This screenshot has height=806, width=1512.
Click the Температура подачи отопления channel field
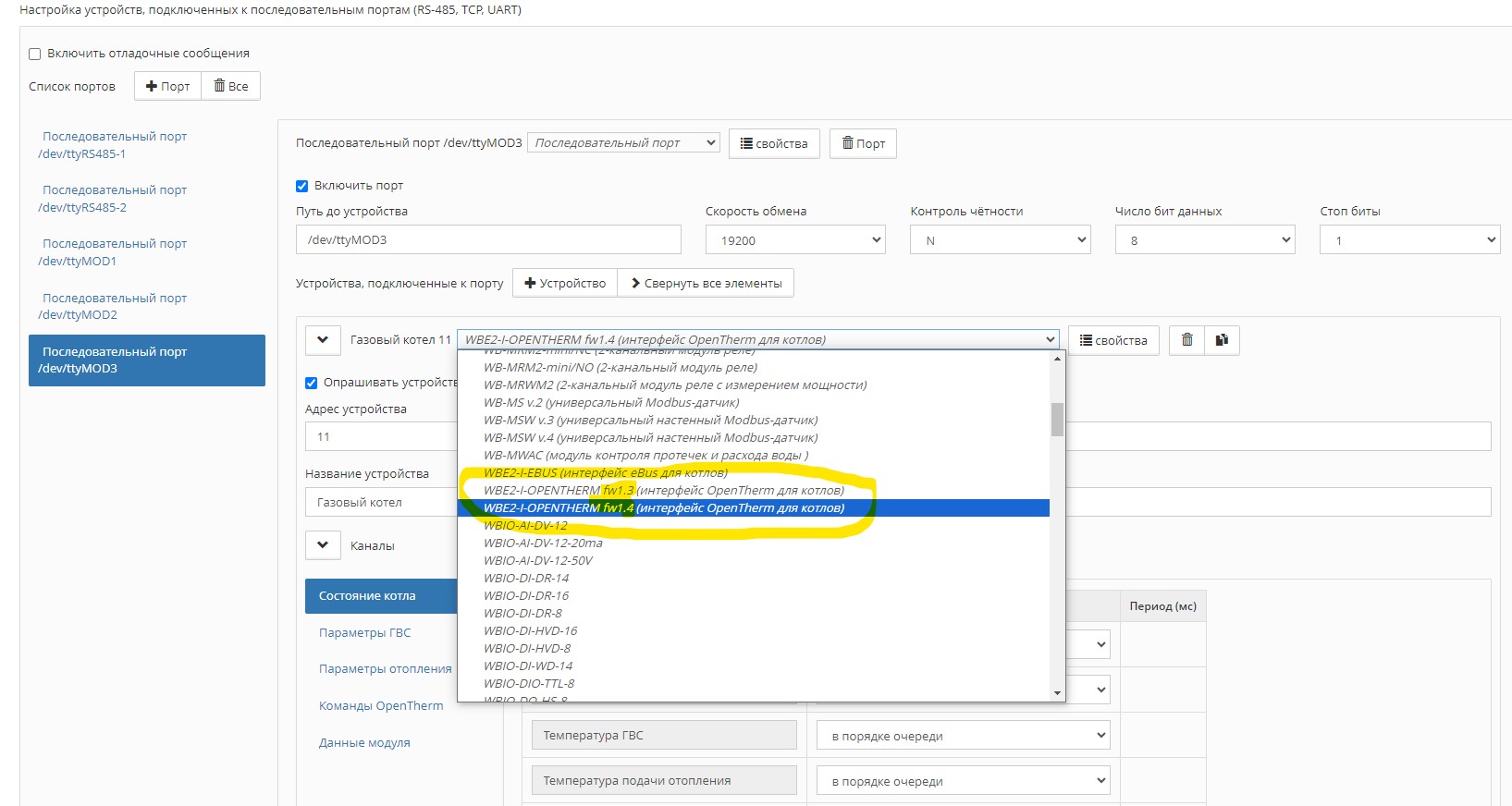(664, 781)
